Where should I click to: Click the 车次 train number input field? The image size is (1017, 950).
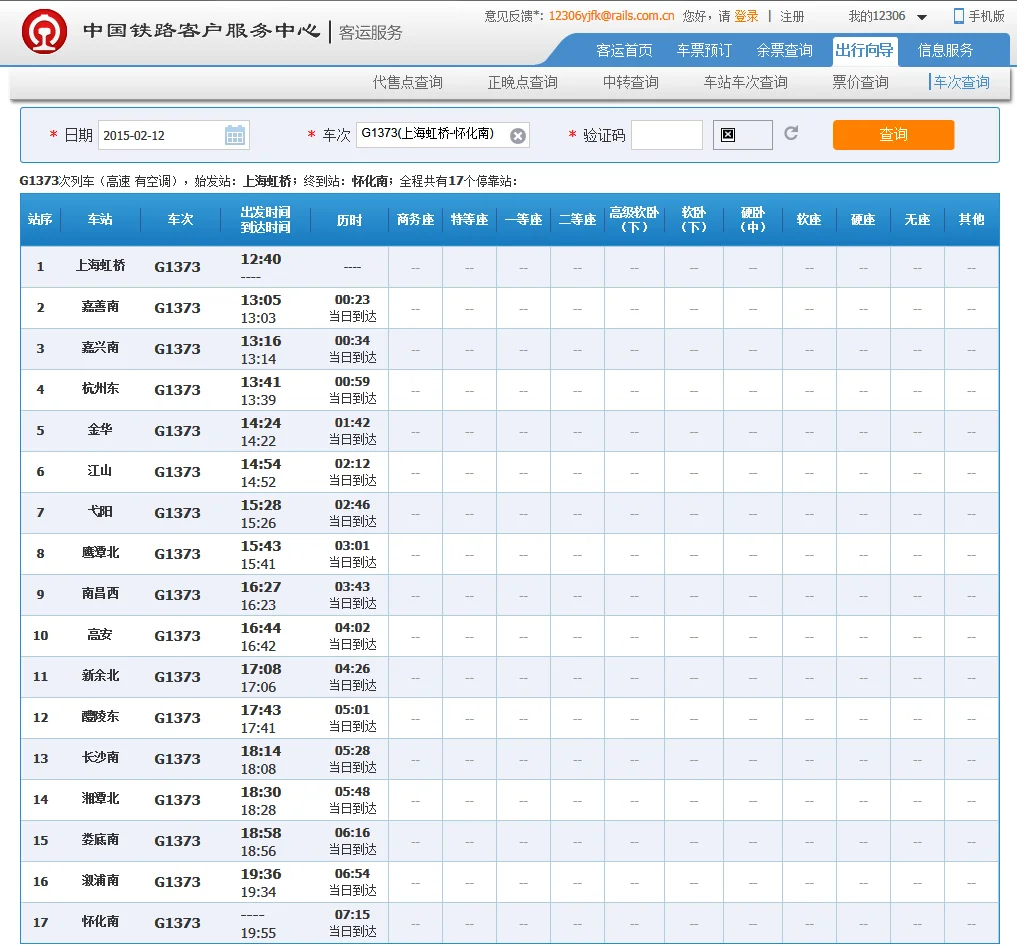(x=432, y=135)
